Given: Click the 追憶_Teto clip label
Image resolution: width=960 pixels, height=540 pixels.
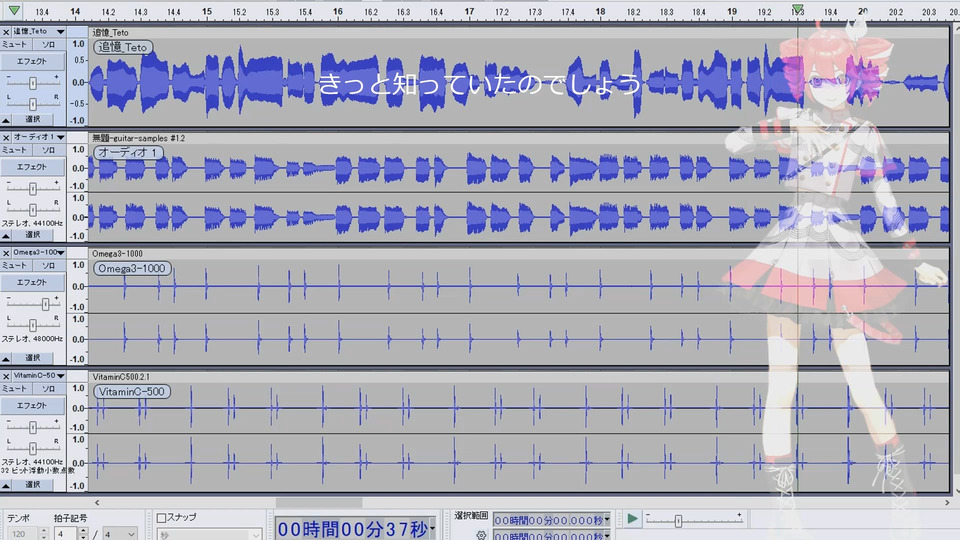Looking at the screenshot, I should coord(123,47).
